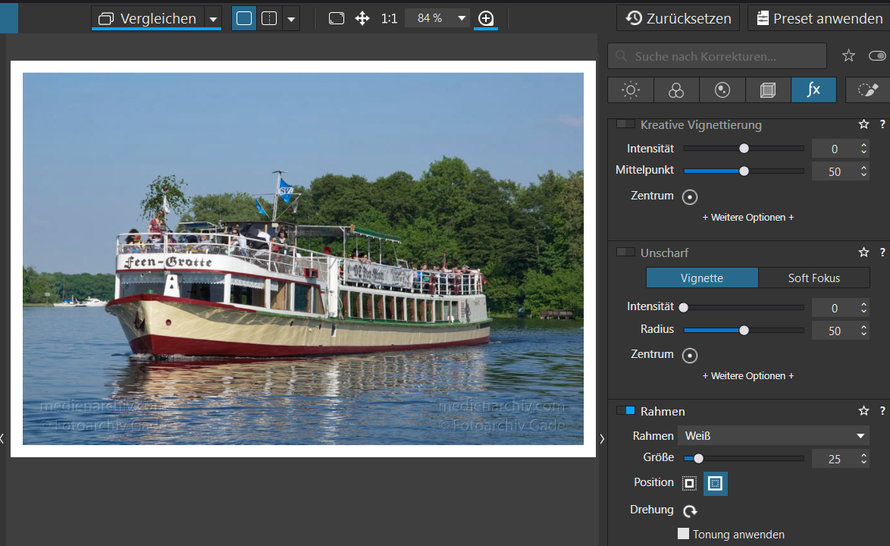Open the Light corrections sun icon tab
This screenshot has width=890, height=546.
(631, 90)
